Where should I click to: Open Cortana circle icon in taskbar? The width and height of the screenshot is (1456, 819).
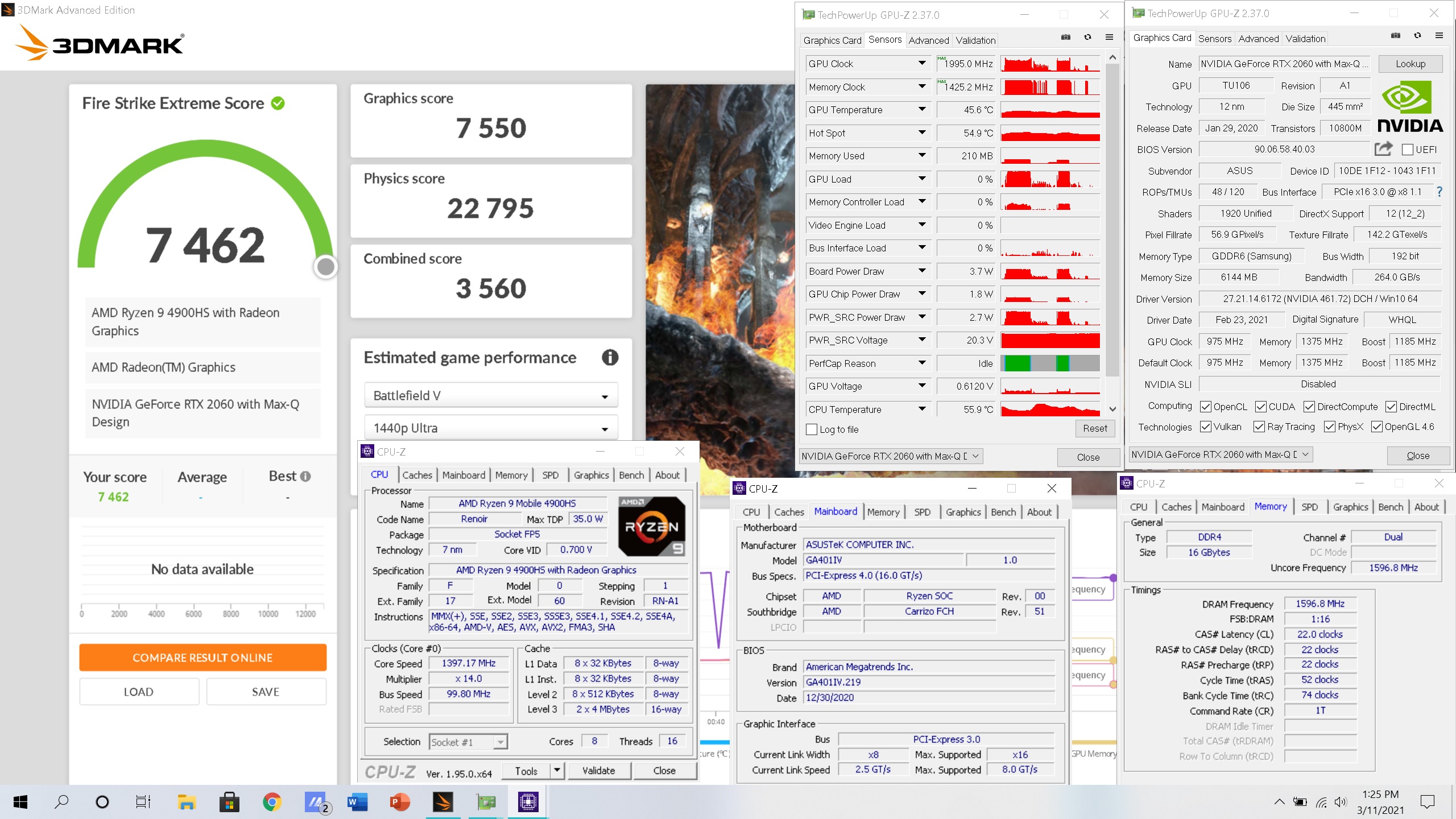pos(102,802)
